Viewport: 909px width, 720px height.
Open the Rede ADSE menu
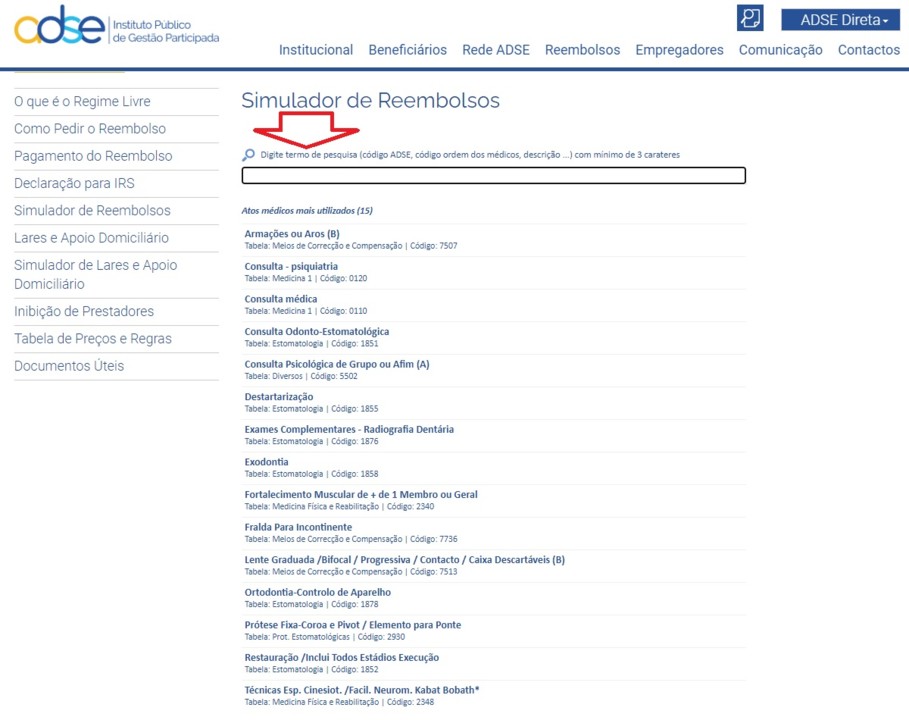click(x=495, y=50)
